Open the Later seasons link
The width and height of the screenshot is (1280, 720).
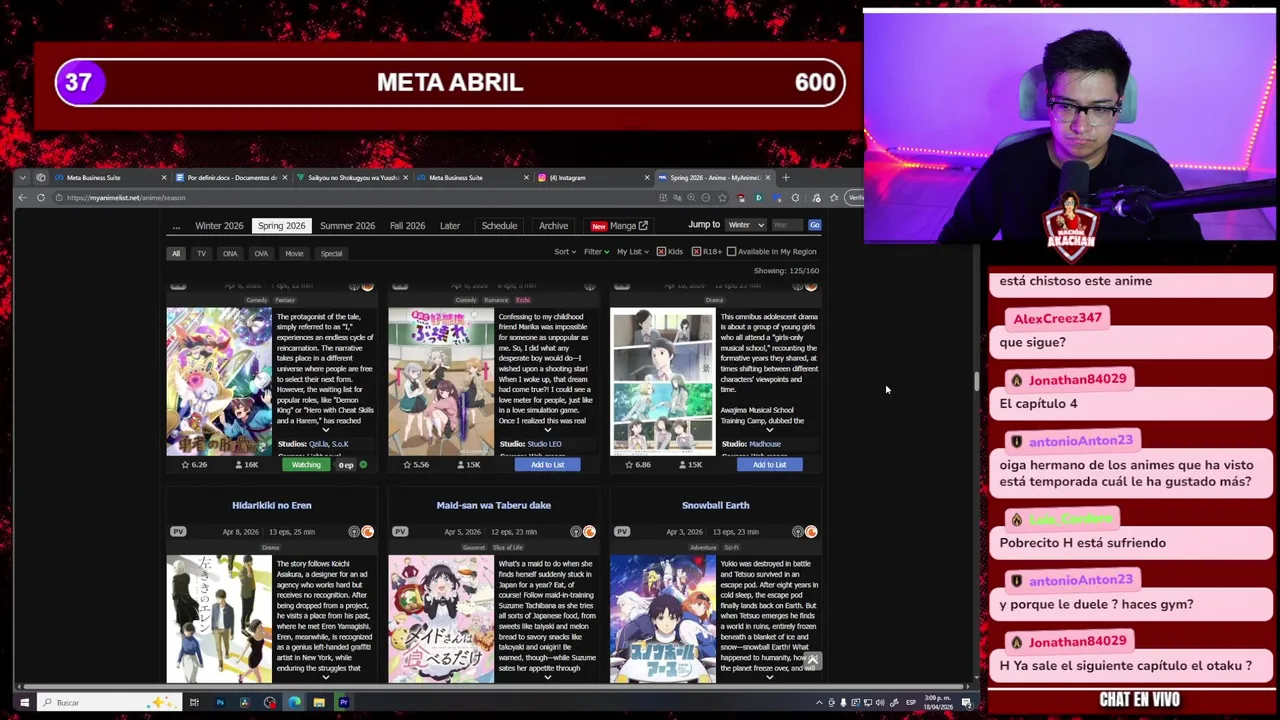[450, 226]
